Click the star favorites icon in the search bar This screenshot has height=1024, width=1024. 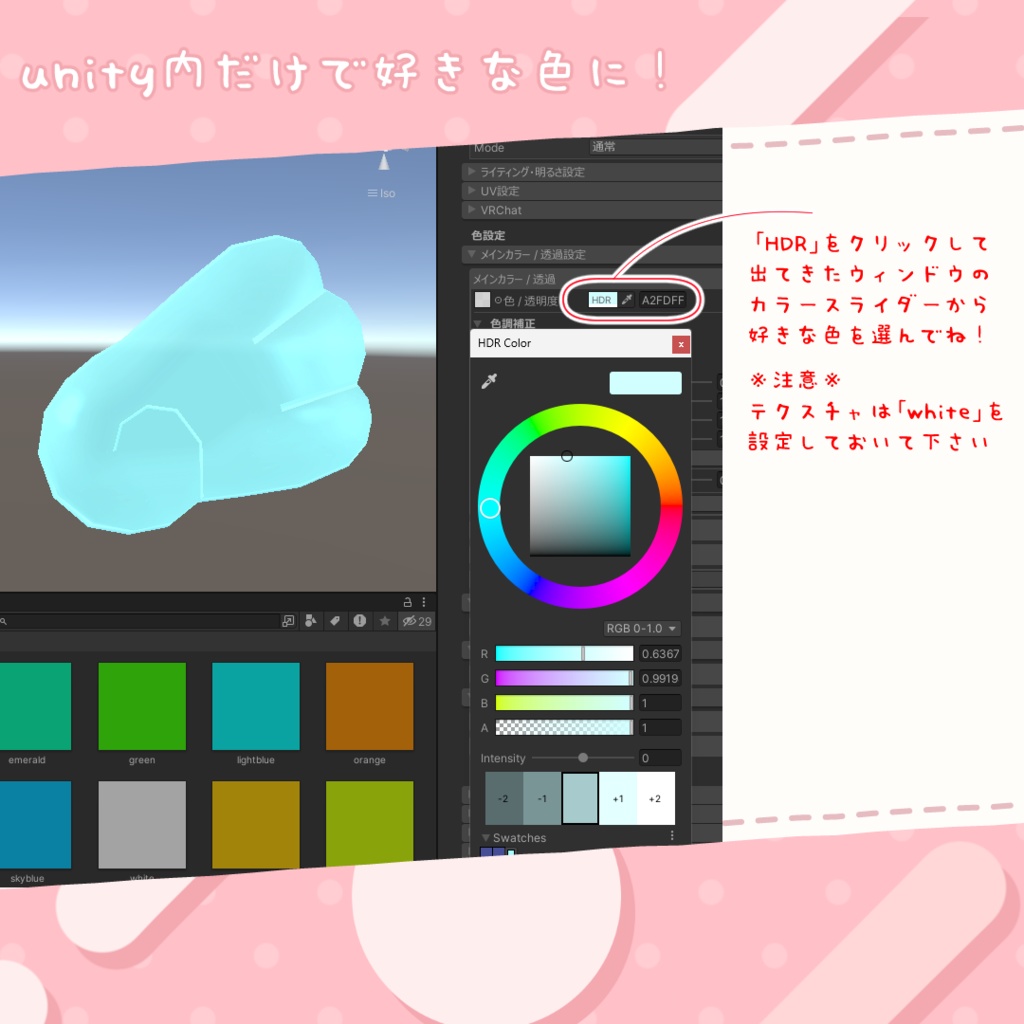(385, 620)
